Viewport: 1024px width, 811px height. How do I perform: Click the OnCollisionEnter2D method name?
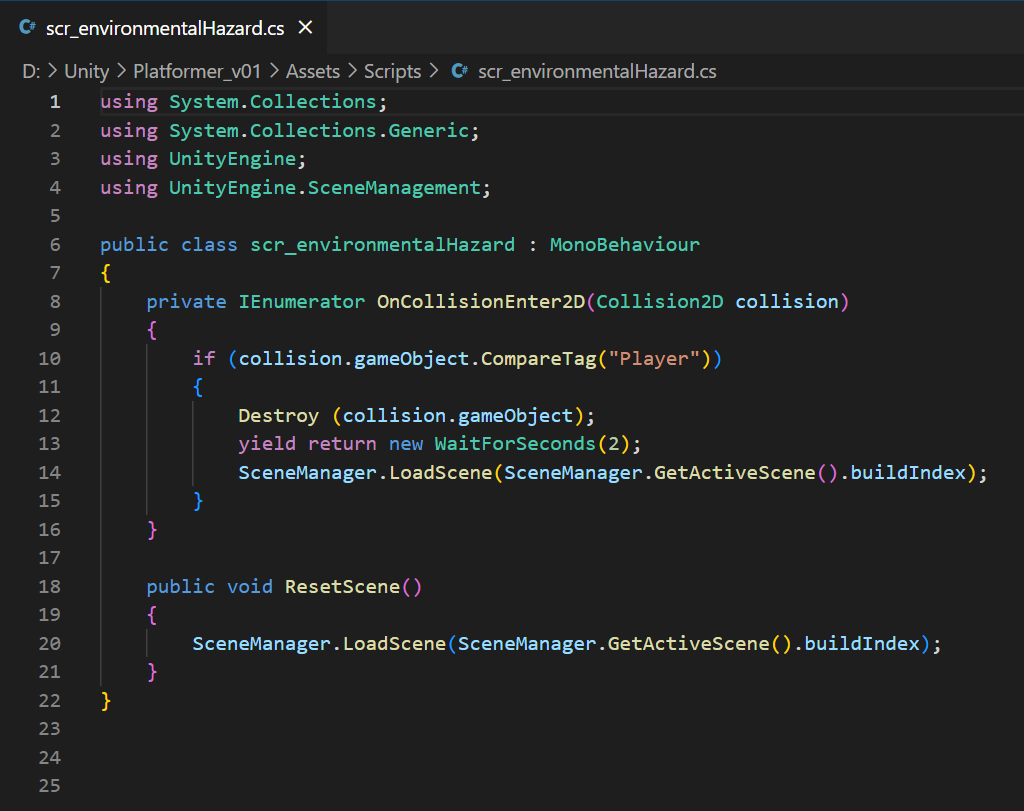coord(480,301)
